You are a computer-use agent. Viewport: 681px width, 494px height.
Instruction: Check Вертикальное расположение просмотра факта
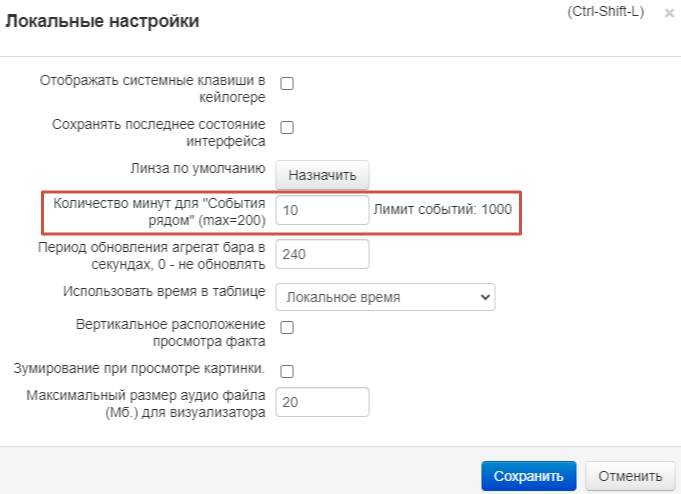click(287, 327)
